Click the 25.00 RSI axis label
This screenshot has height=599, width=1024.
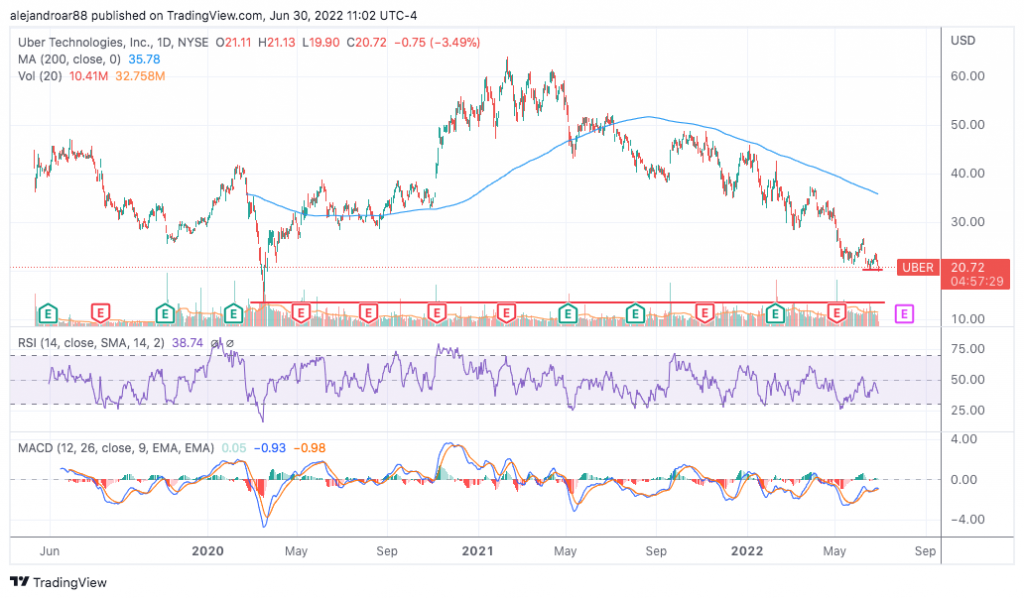[967, 410]
